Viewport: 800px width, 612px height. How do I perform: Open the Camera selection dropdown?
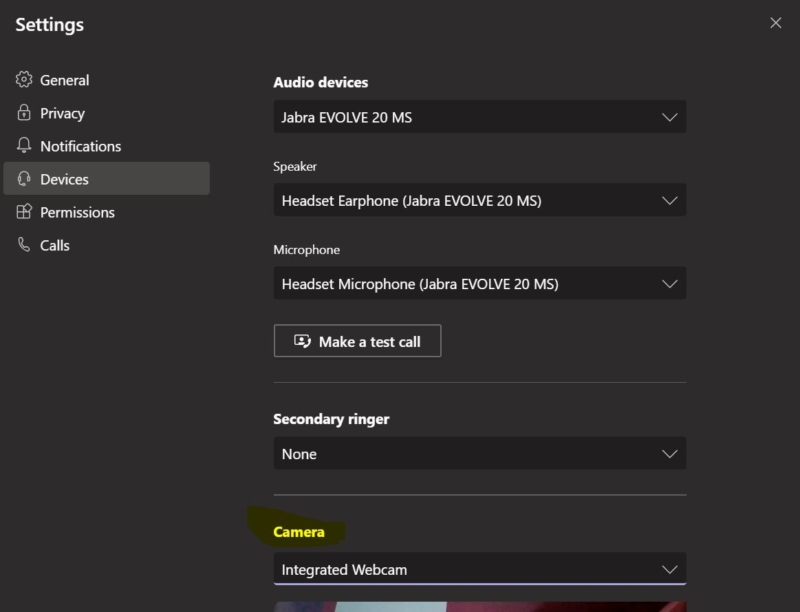point(669,568)
